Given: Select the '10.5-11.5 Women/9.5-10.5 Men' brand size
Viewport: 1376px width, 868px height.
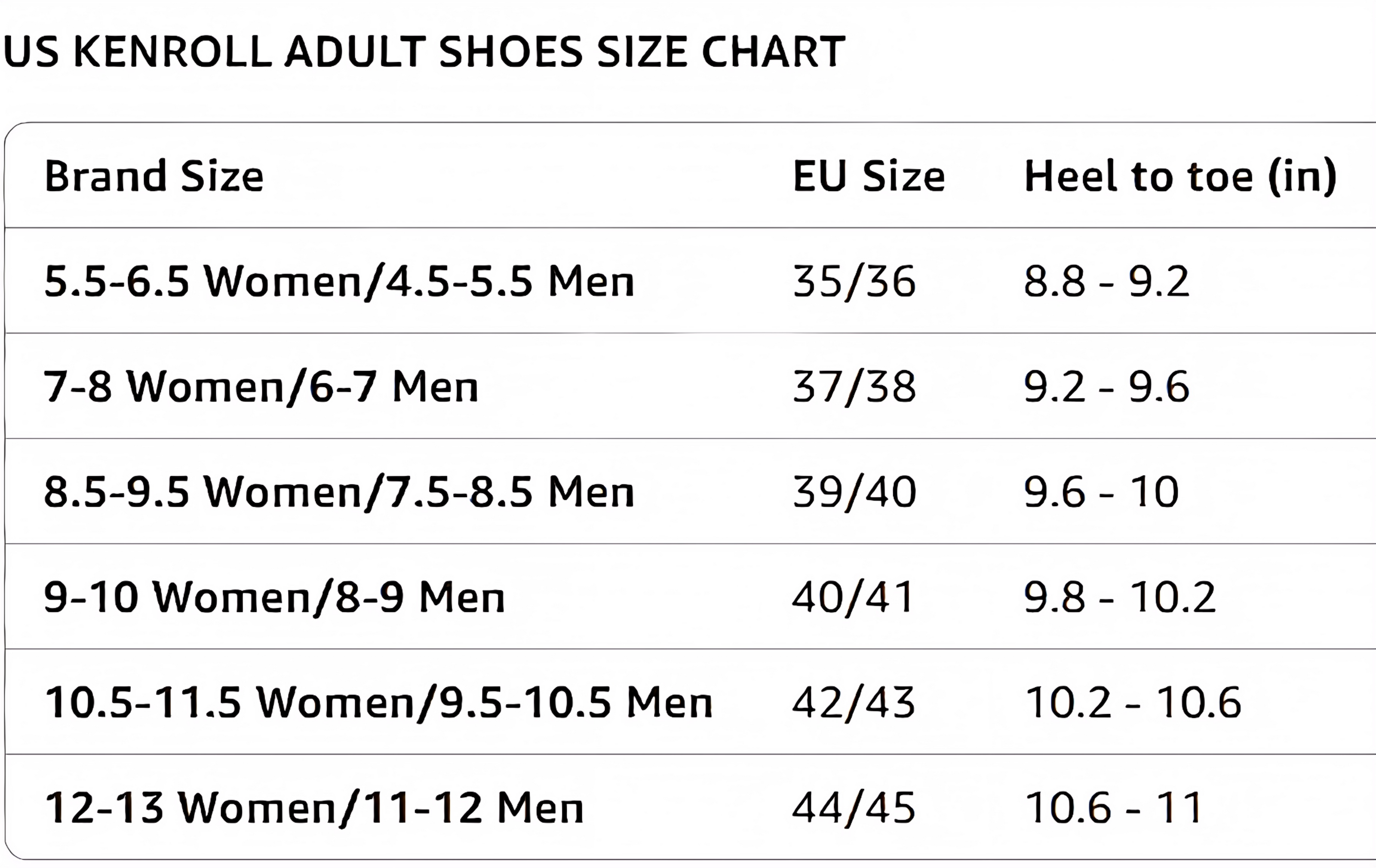Looking at the screenshot, I should click(379, 702).
